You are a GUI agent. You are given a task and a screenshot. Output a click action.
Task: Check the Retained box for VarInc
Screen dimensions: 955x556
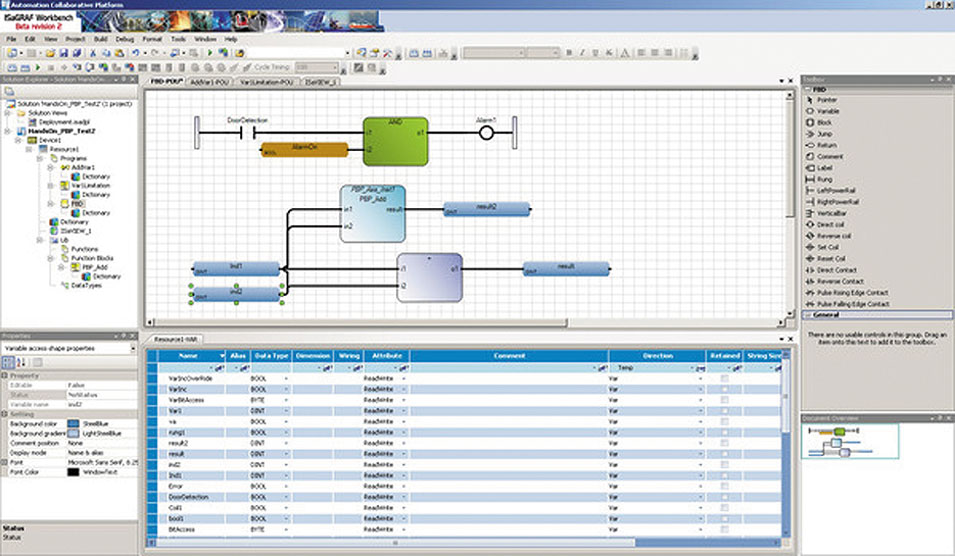pyautogui.click(x=724, y=390)
